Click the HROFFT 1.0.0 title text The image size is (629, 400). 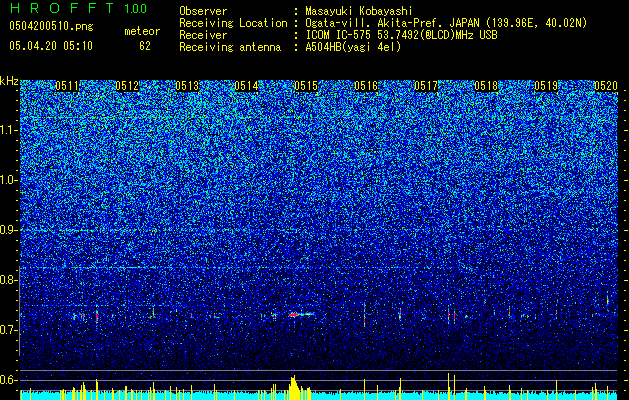pos(79,8)
